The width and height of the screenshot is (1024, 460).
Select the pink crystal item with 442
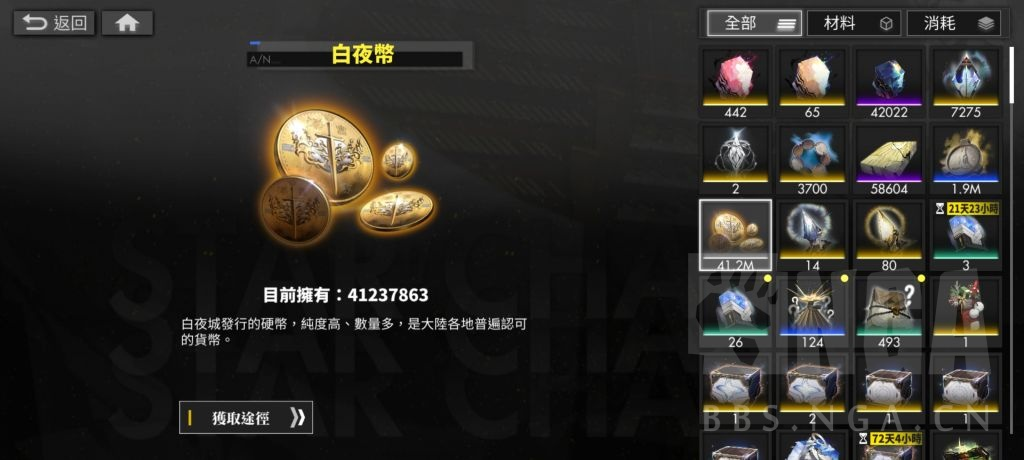pyautogui.click(x=735, y=82)
